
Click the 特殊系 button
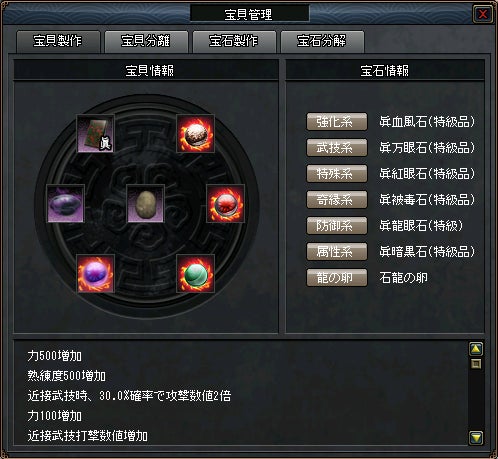tap(337, 174)
